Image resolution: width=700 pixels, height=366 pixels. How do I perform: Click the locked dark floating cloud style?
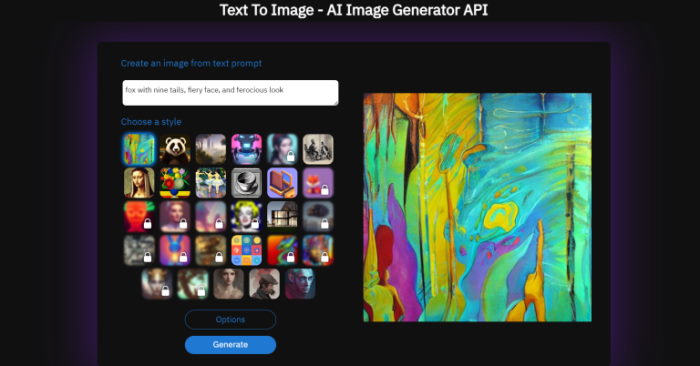[318, 216]
